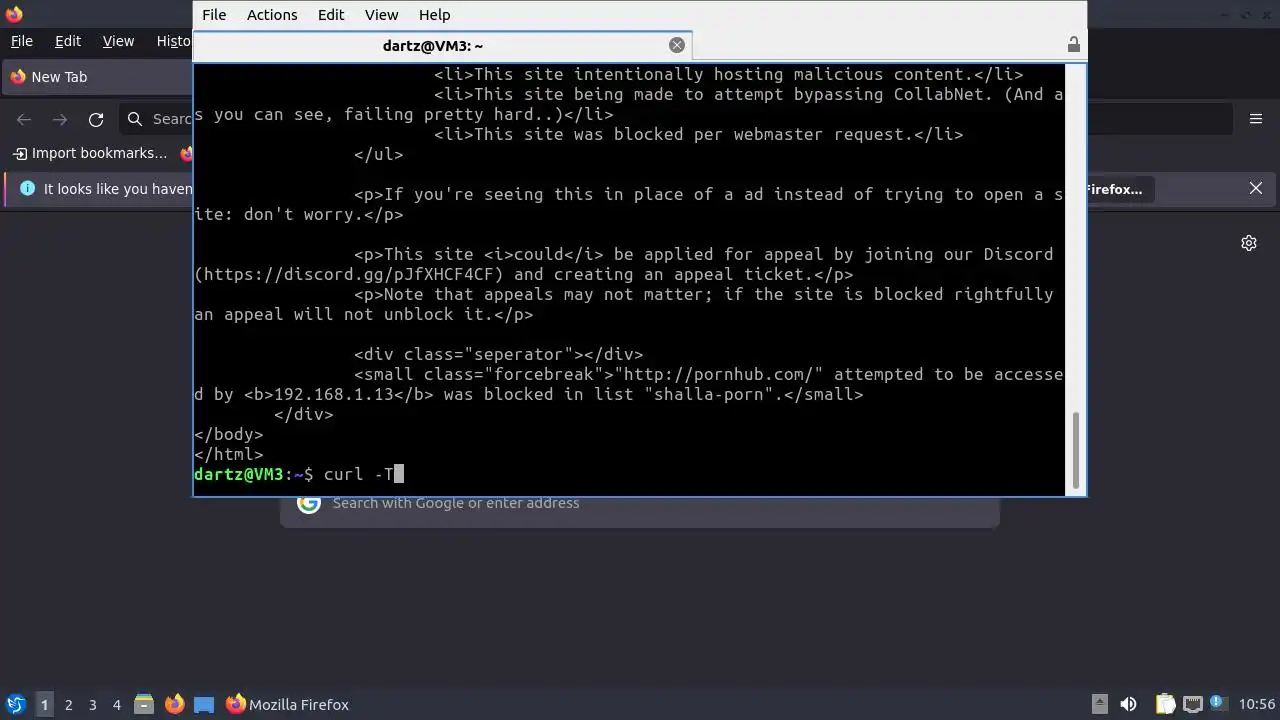Open clipboard manager in system tray

1165,704
